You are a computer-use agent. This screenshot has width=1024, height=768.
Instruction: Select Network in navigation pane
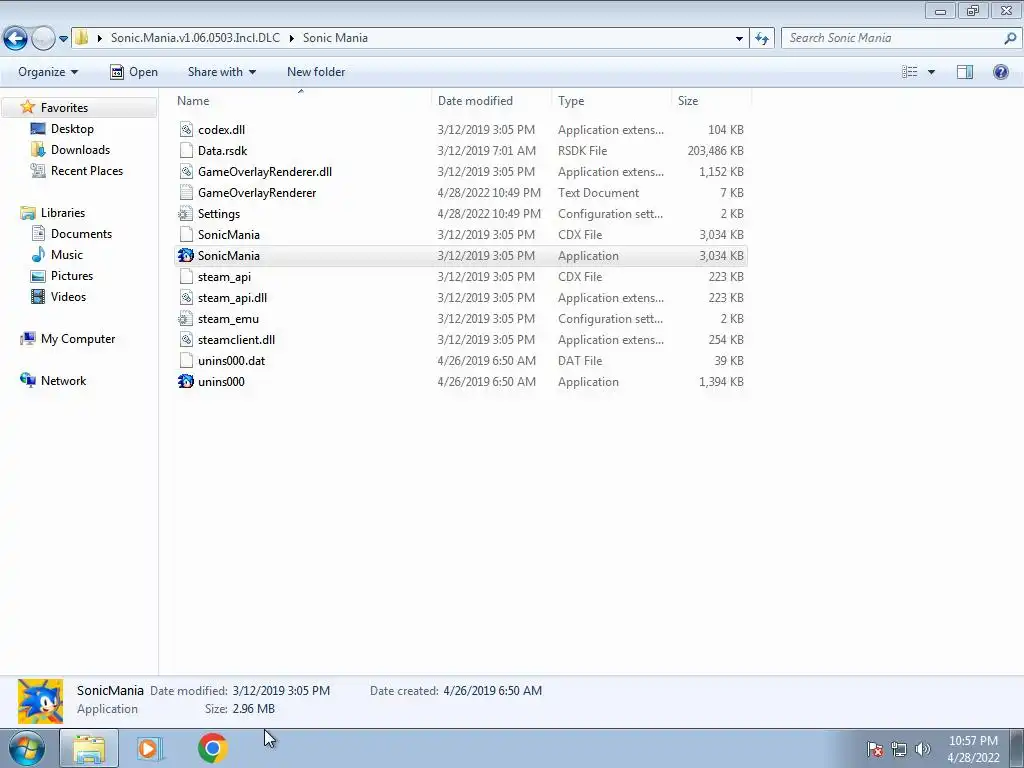coord(63,381)
